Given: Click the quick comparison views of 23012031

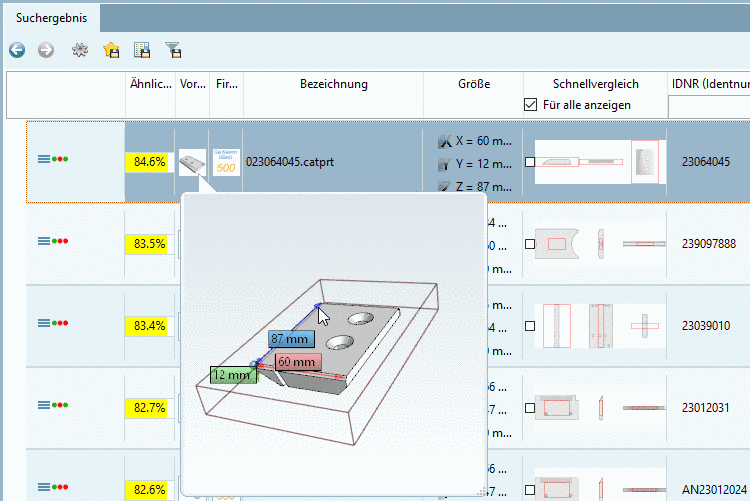Looking at the screenshot, I should point(600,408).
